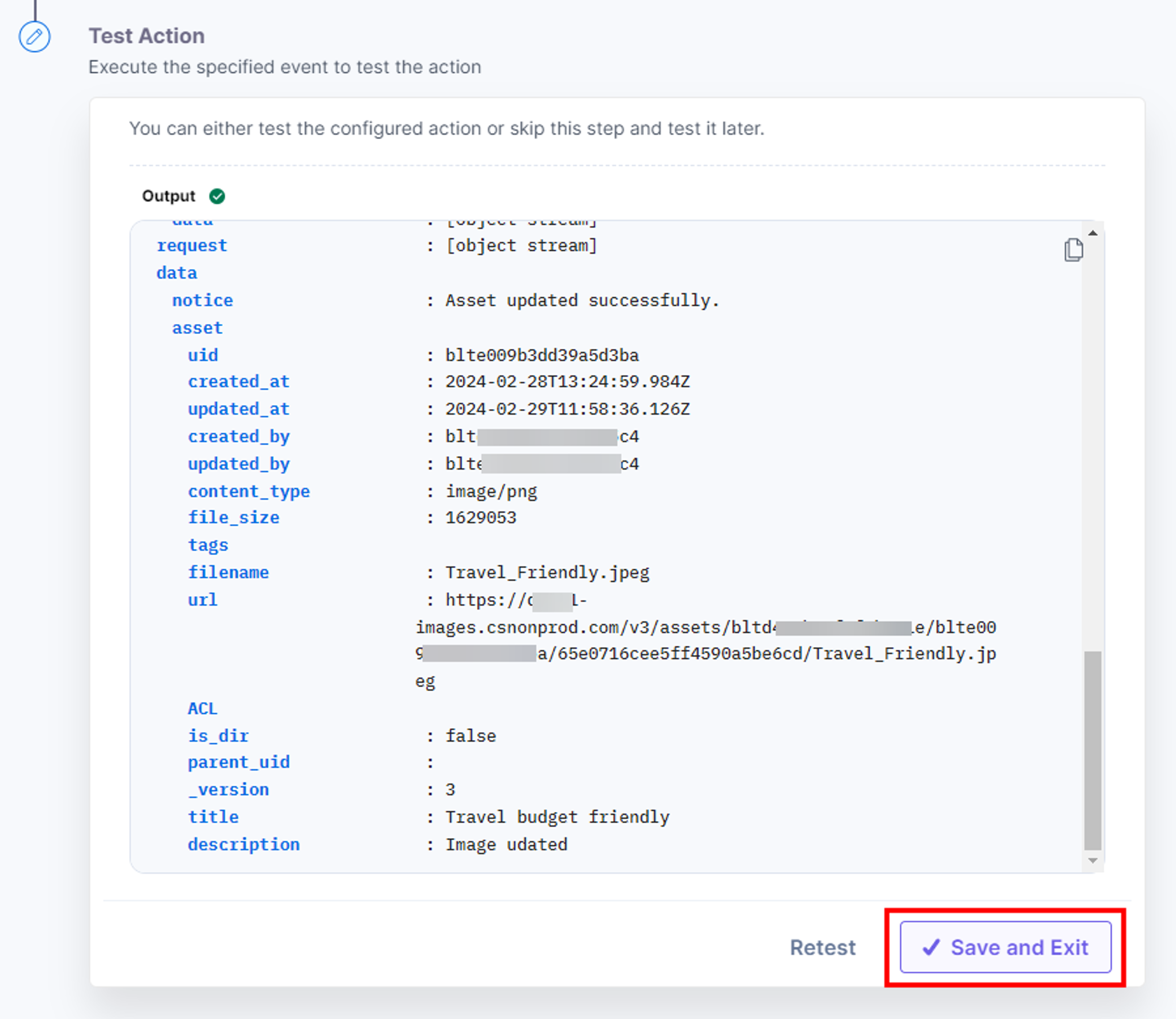Click the output scrollbar down arrow

(1092, 860)
